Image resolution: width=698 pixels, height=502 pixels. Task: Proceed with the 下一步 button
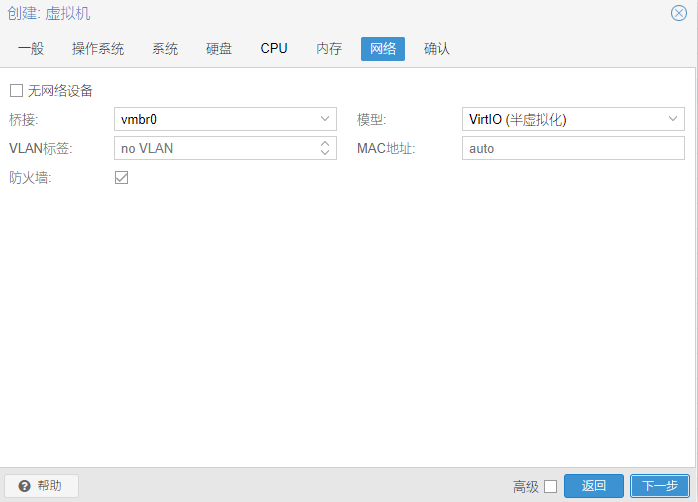point(660,486)
